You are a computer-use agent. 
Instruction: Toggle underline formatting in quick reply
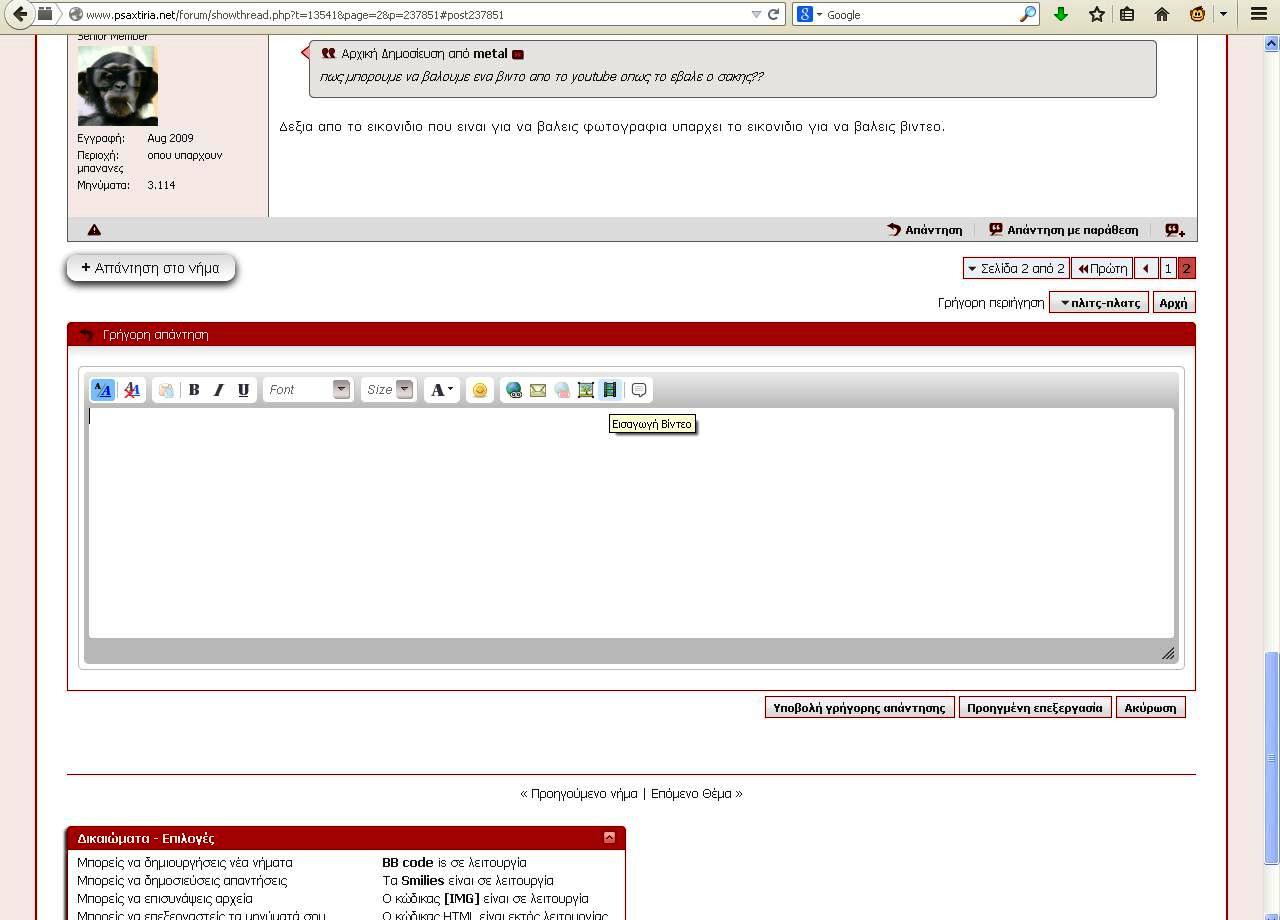pyautogui.click(x=243, y=390)
